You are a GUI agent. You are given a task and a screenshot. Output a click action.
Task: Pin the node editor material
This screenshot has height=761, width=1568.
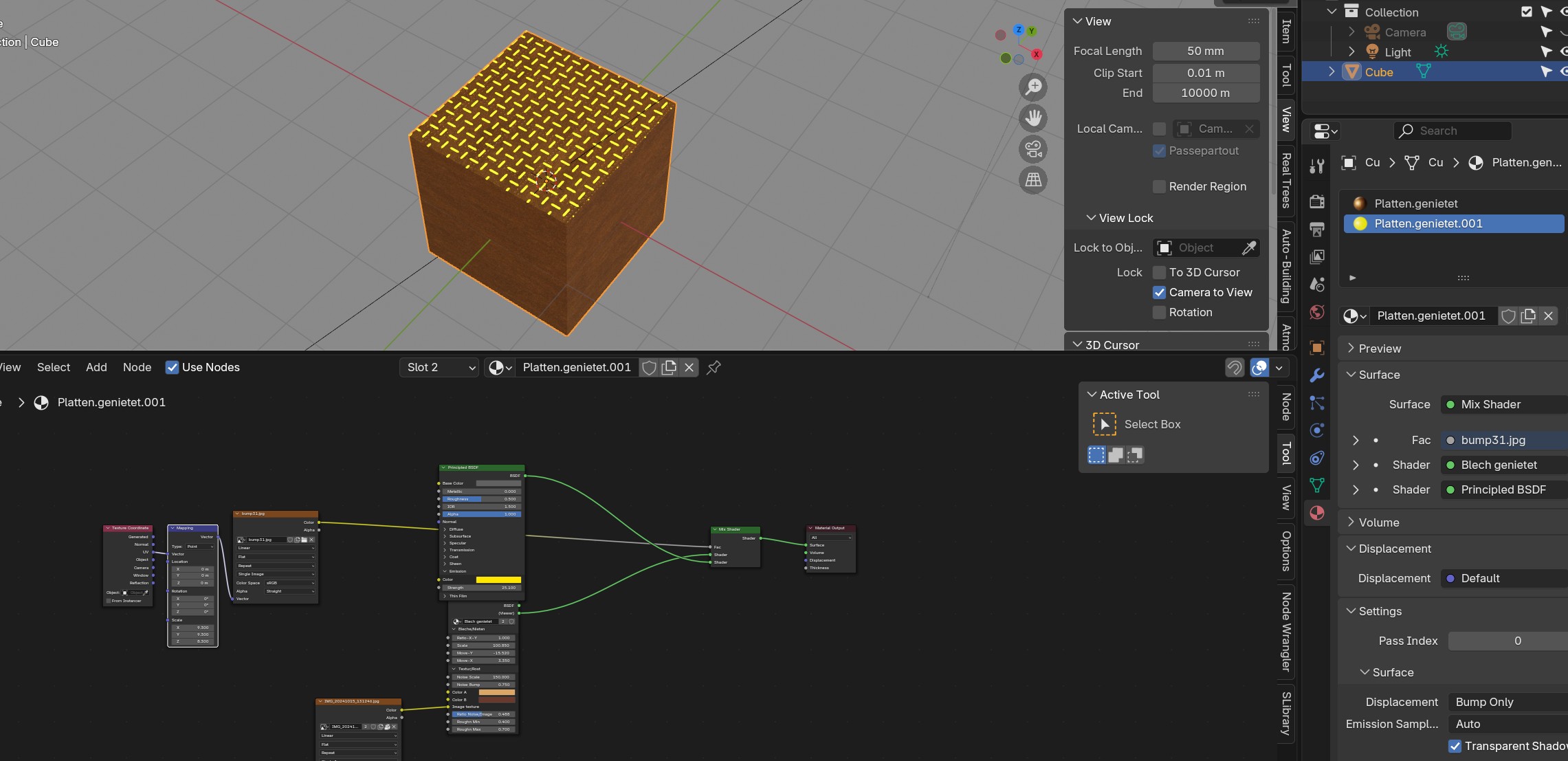click(x=714, y=367)
